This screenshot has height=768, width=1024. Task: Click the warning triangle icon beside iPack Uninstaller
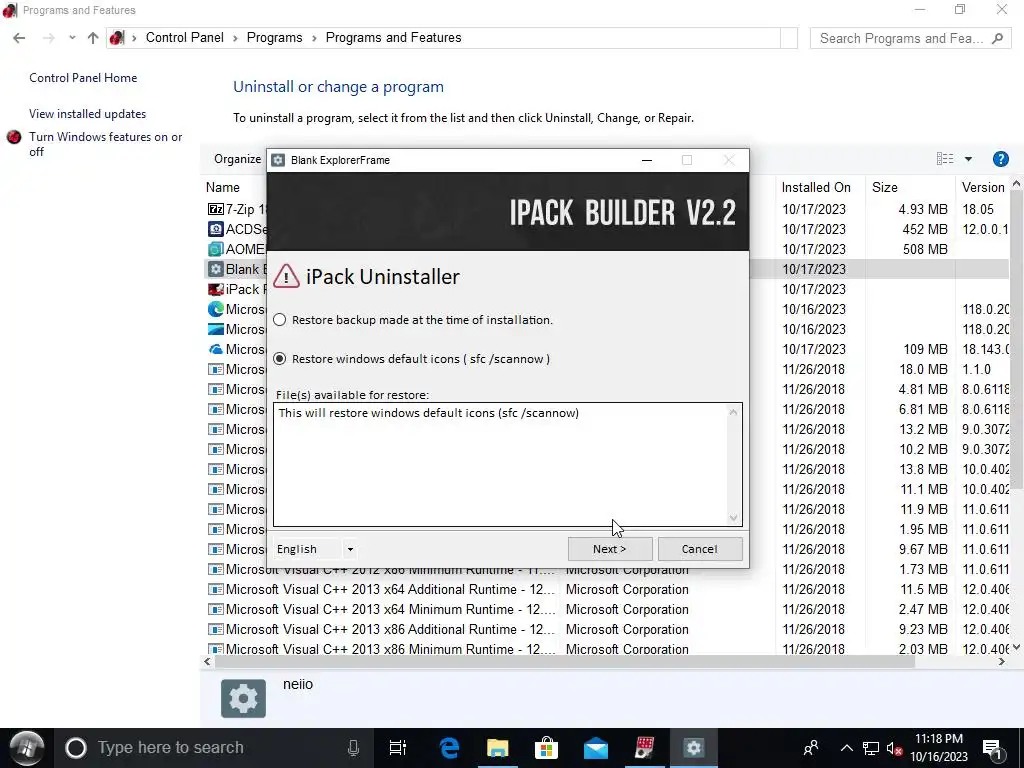click(286, 276)
